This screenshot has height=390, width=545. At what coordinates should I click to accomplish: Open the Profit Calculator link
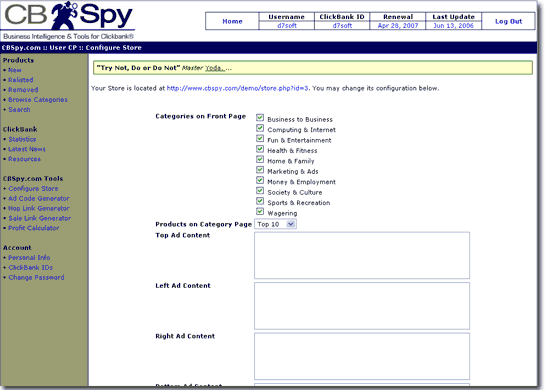point(34,228)
